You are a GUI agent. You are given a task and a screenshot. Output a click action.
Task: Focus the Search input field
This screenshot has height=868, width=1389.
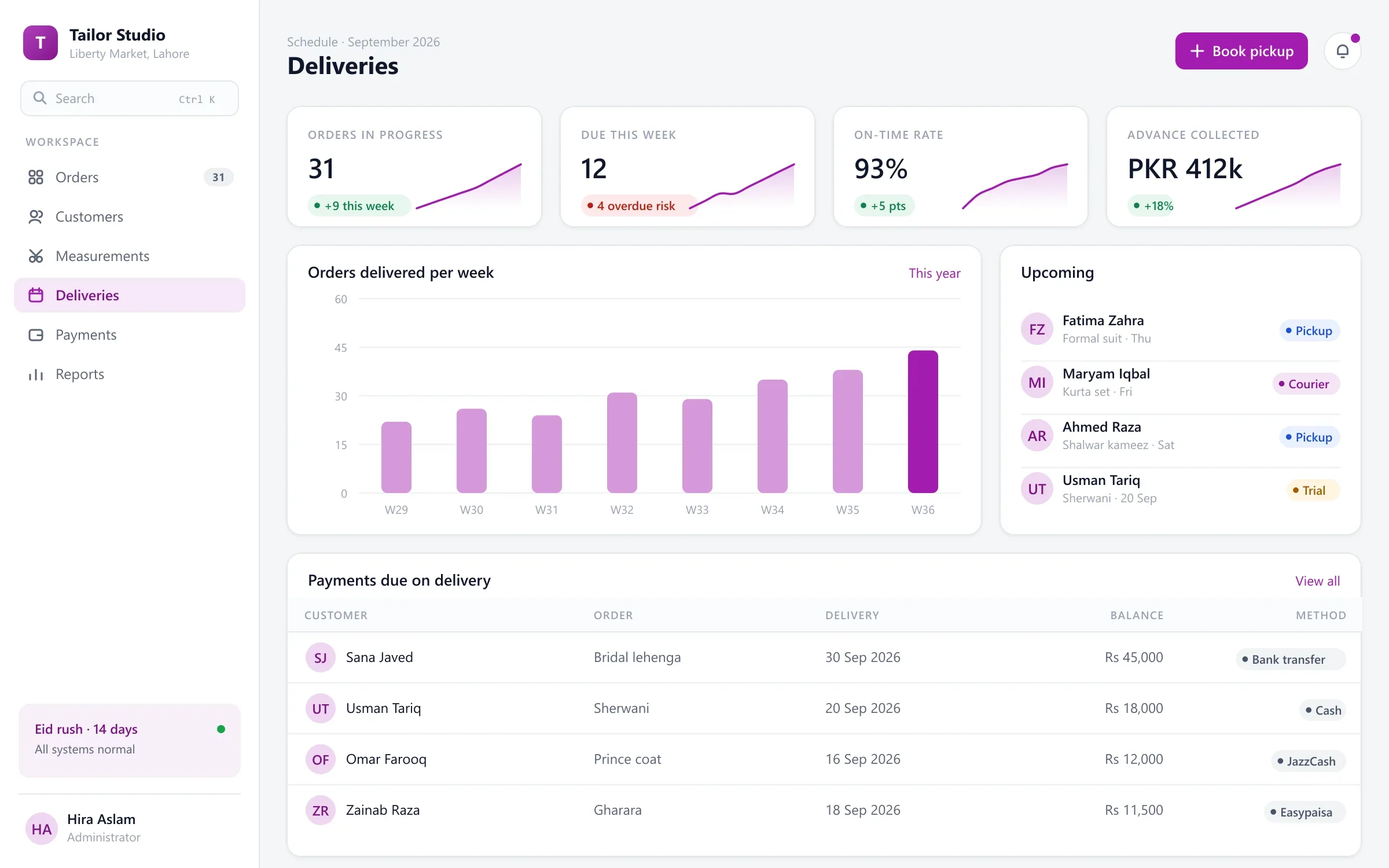click(x=130, y=98)
